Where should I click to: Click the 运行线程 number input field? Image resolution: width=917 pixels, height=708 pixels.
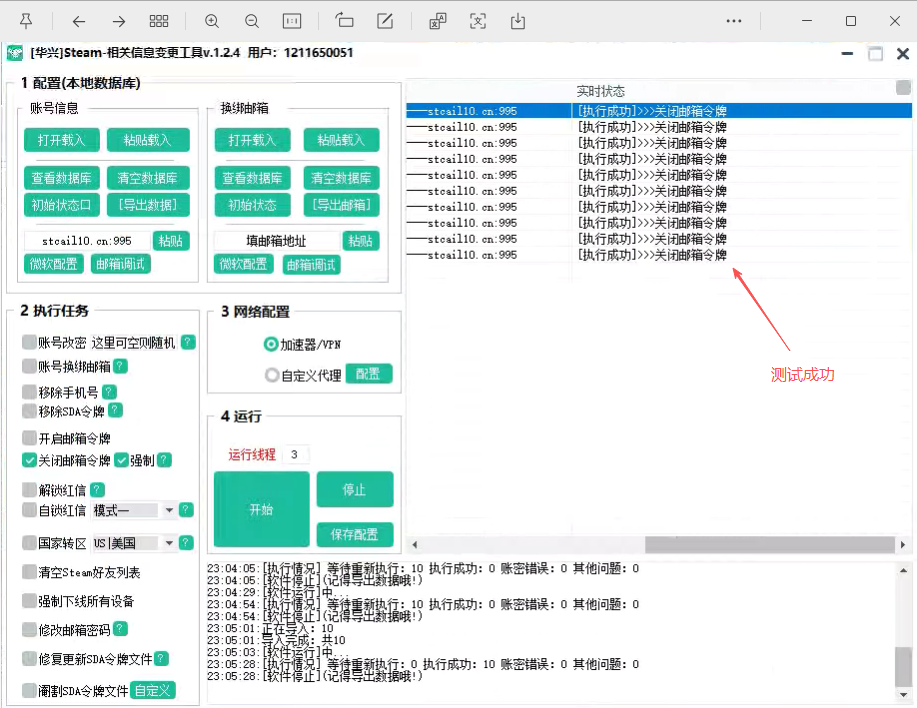[295, 455]
